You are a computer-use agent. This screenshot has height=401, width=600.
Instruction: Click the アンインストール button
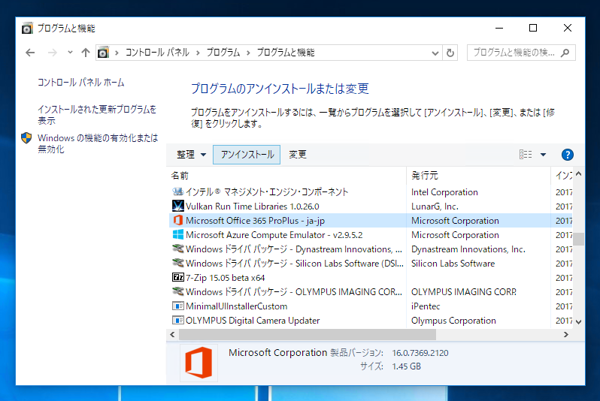[x=247, y=155]
